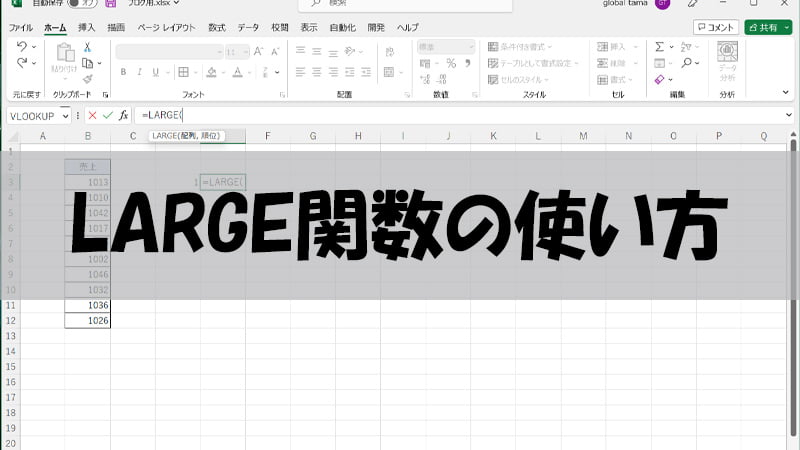This screenshot has height=450, width=800.
Task: Toggle Italic formatting button
Action: click(x=139, y=71)
